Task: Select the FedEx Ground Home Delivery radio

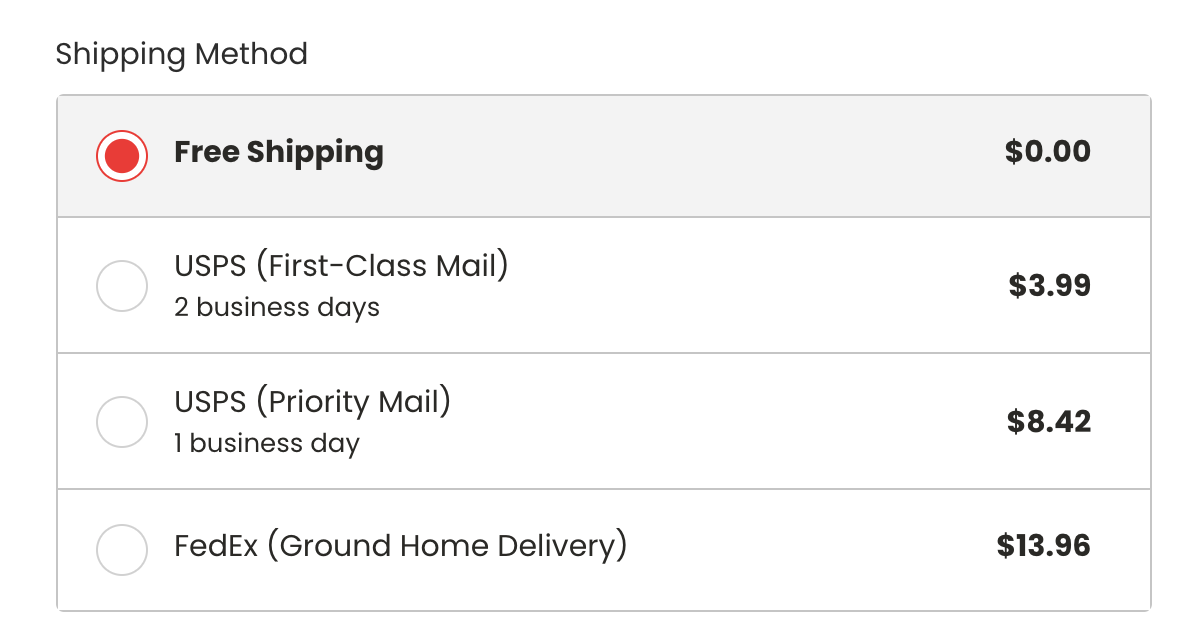Action: pos(122,550)
